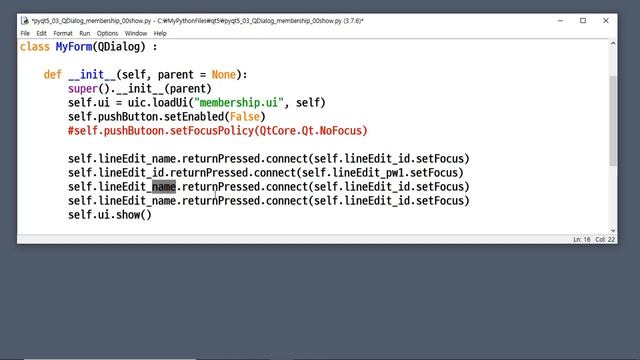640x360 pixels.
Task: Close the IDLE editor window
Action: 606,20
